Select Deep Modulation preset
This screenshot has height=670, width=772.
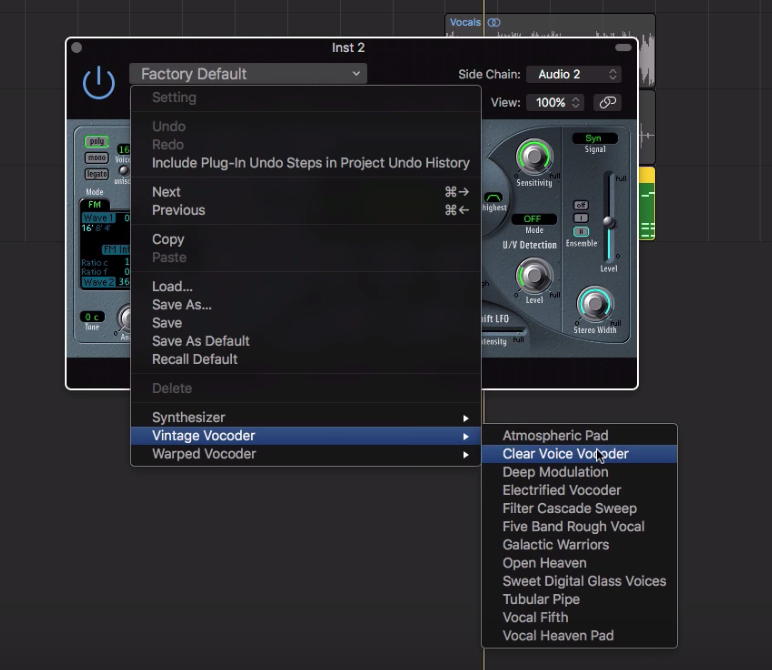pos(579,472)
